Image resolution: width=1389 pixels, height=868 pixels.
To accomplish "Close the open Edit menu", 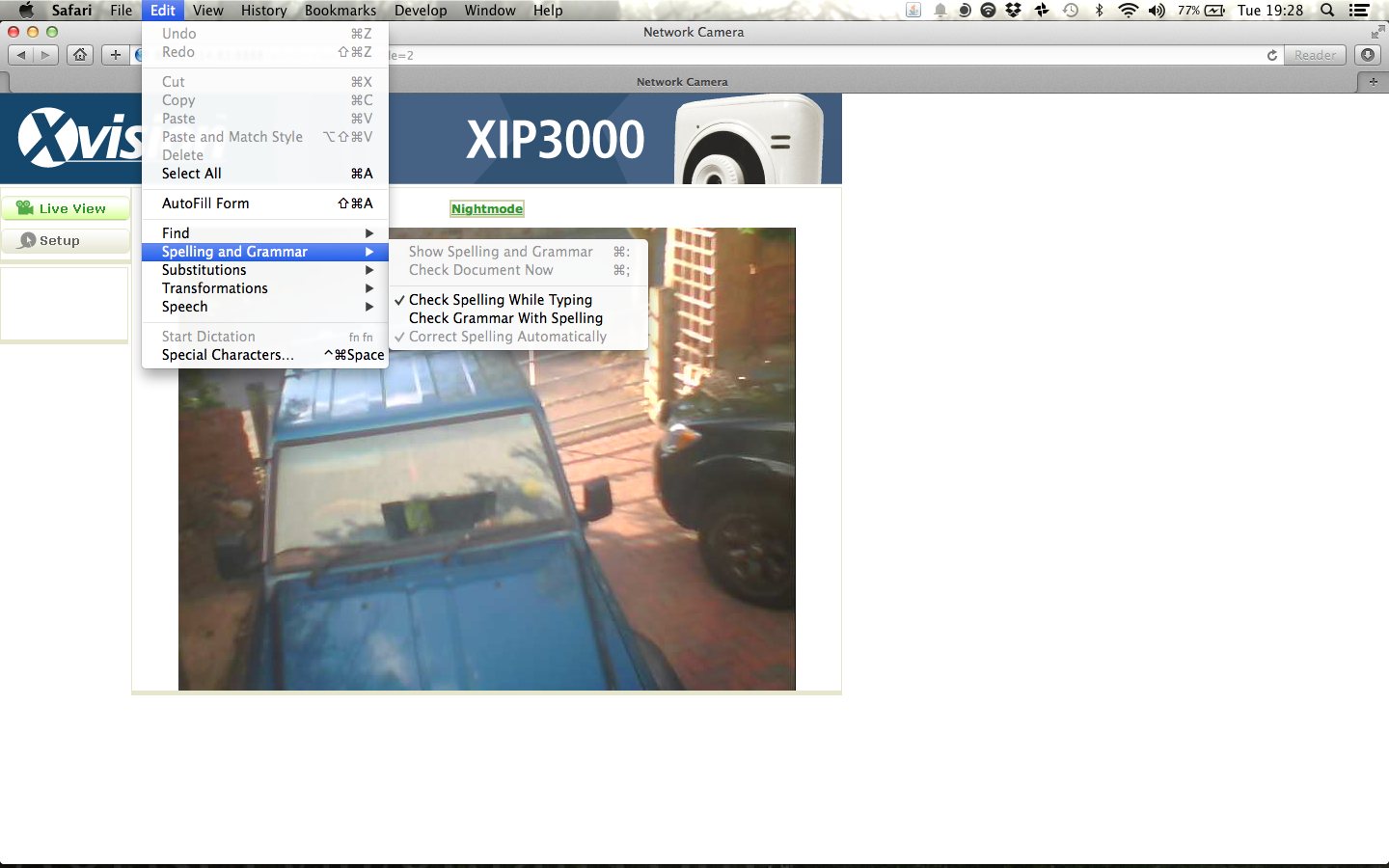I will (x=163, y=11).
